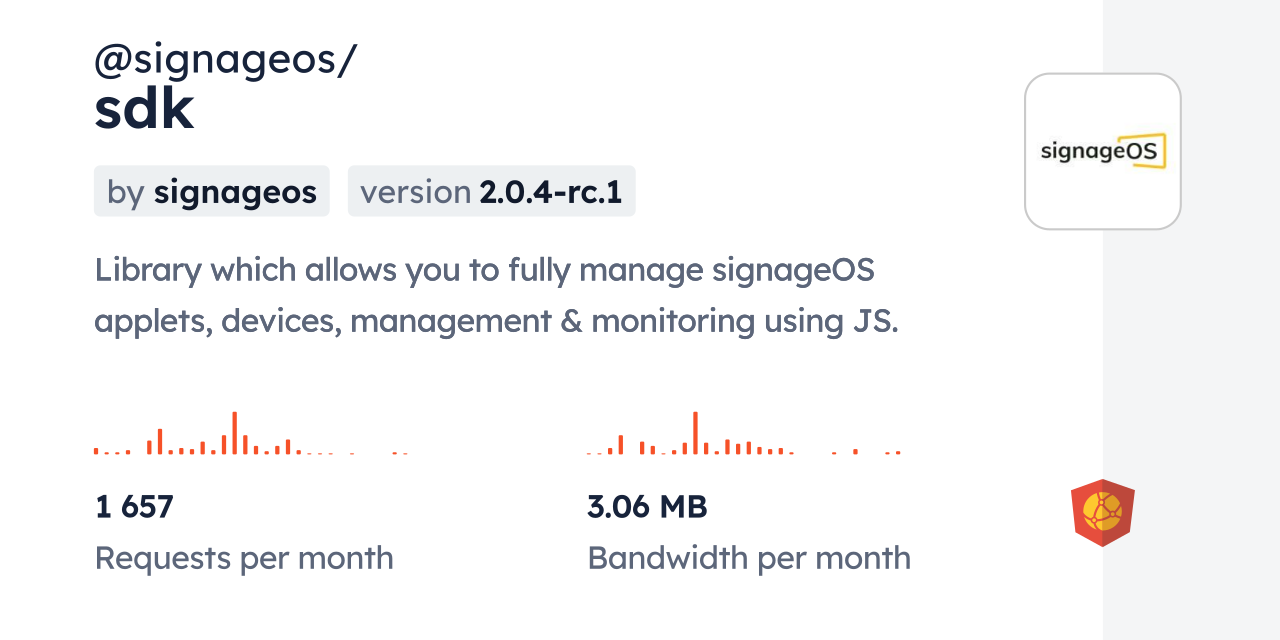Select the tallest bar in bandwidth chart
Image resolution: width=1280 pixels, height=640 pixels.
click(x=695, y=433)
